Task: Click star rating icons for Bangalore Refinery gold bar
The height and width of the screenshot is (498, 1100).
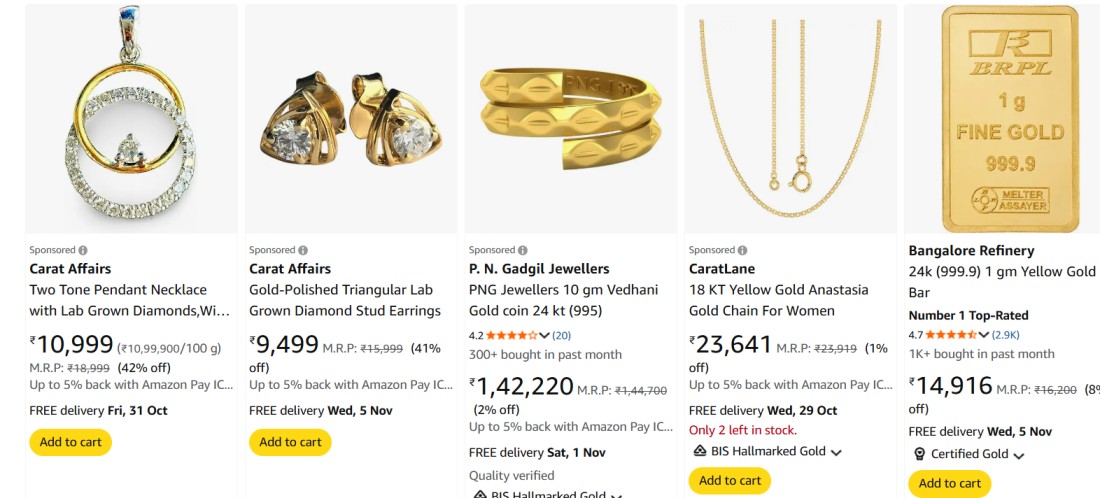Action: click(x=951, y=335)
